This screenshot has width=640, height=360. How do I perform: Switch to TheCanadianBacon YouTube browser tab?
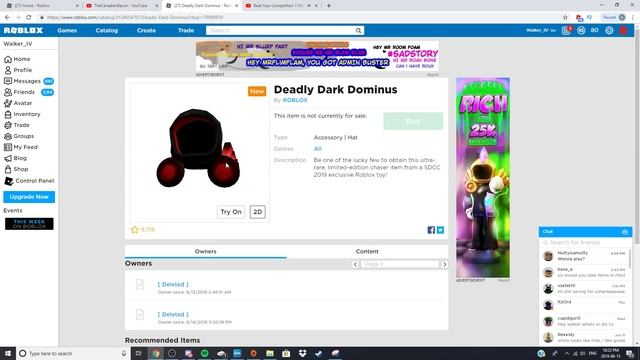121,6
